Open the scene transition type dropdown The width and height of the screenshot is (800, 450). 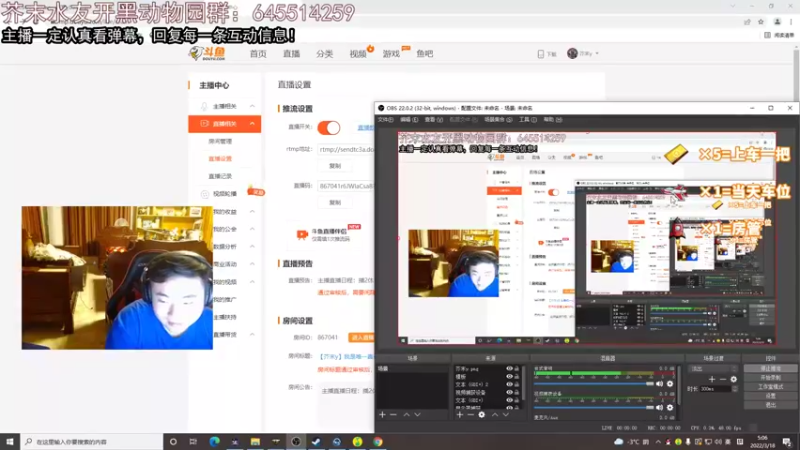pyautogui.click(x=714, y=368)
